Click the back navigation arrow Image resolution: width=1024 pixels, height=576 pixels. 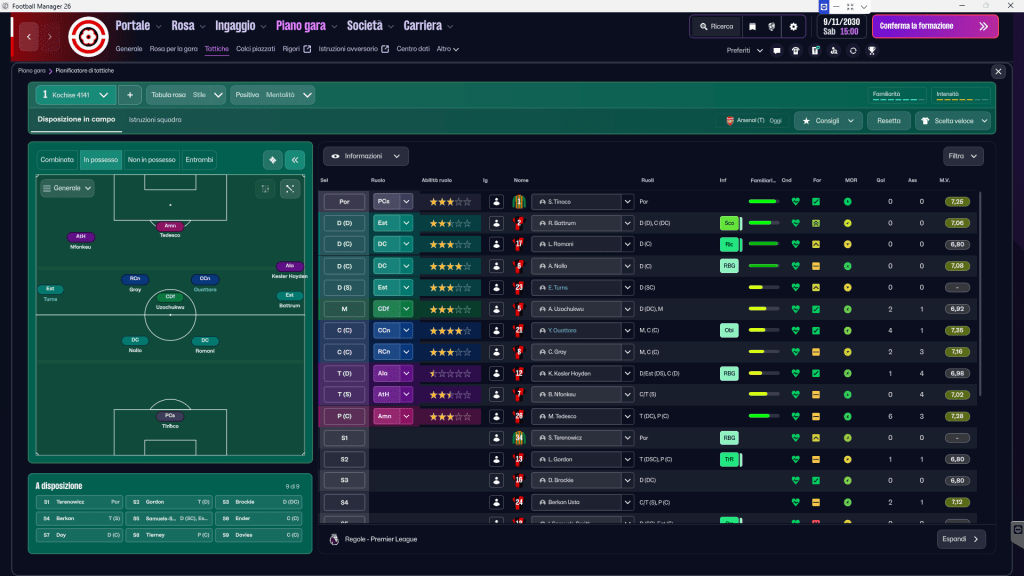(x=29, y=37)
